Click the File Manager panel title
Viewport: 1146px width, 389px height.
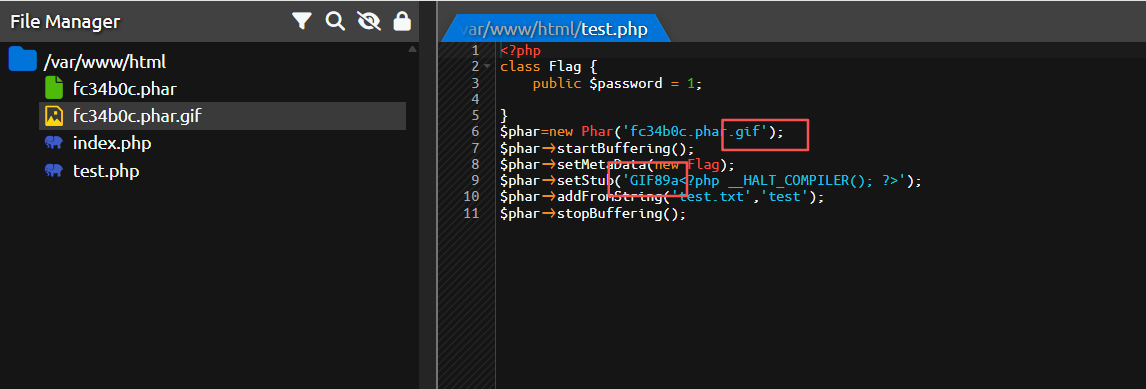(x=65, y=22)
